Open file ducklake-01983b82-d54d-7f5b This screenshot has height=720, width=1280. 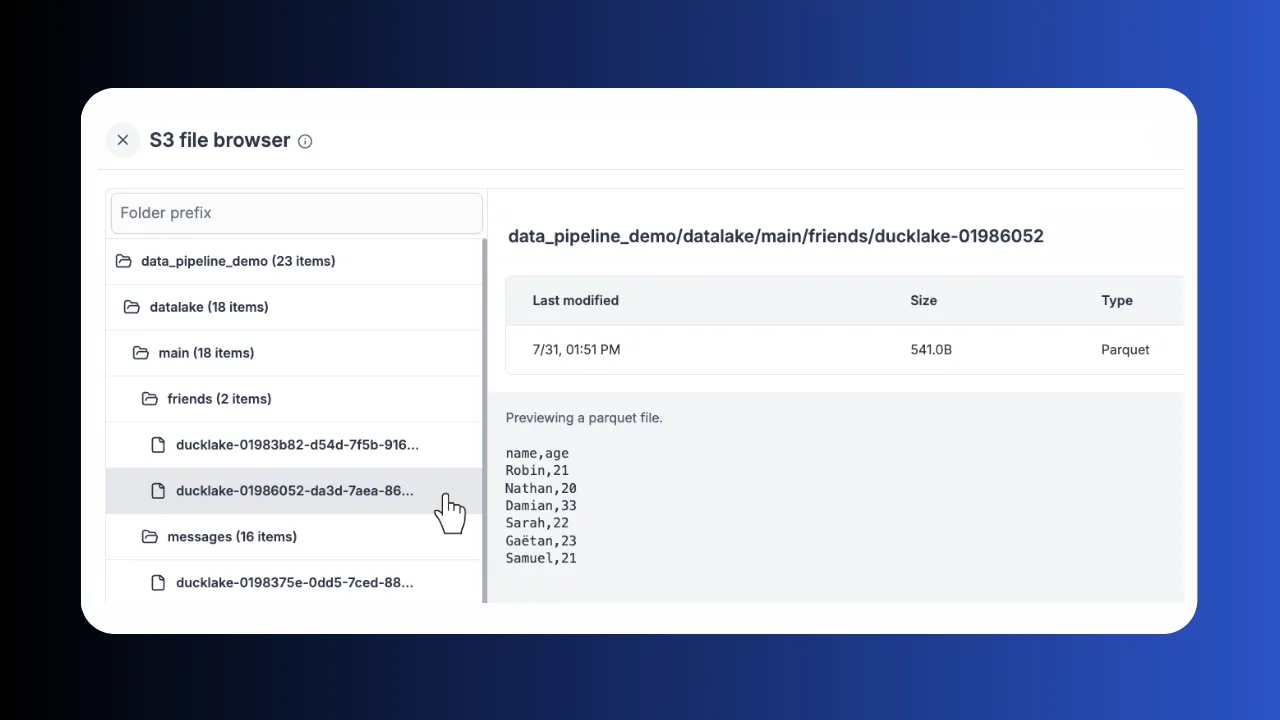[297, 445]
